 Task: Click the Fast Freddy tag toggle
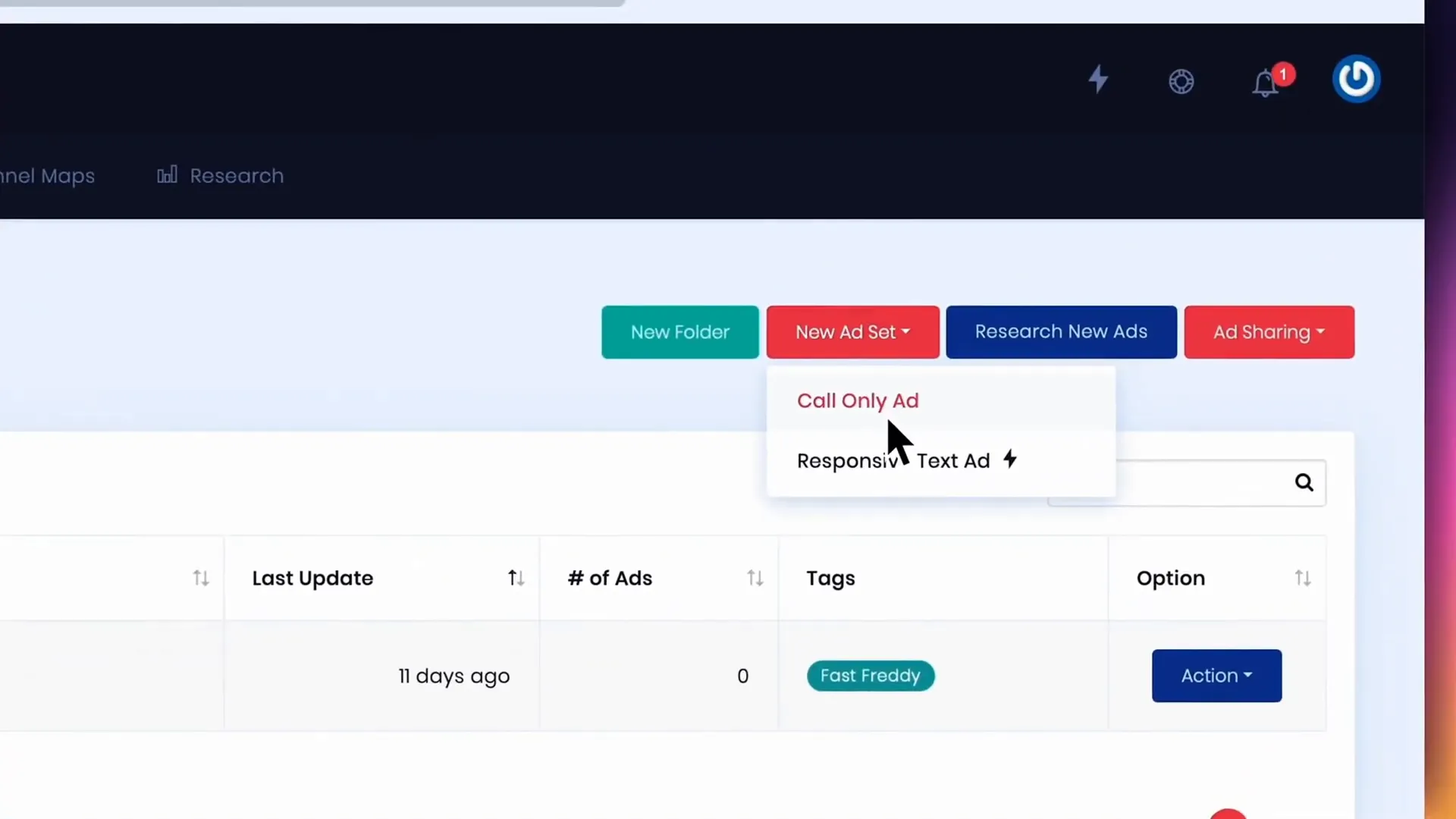869,676
